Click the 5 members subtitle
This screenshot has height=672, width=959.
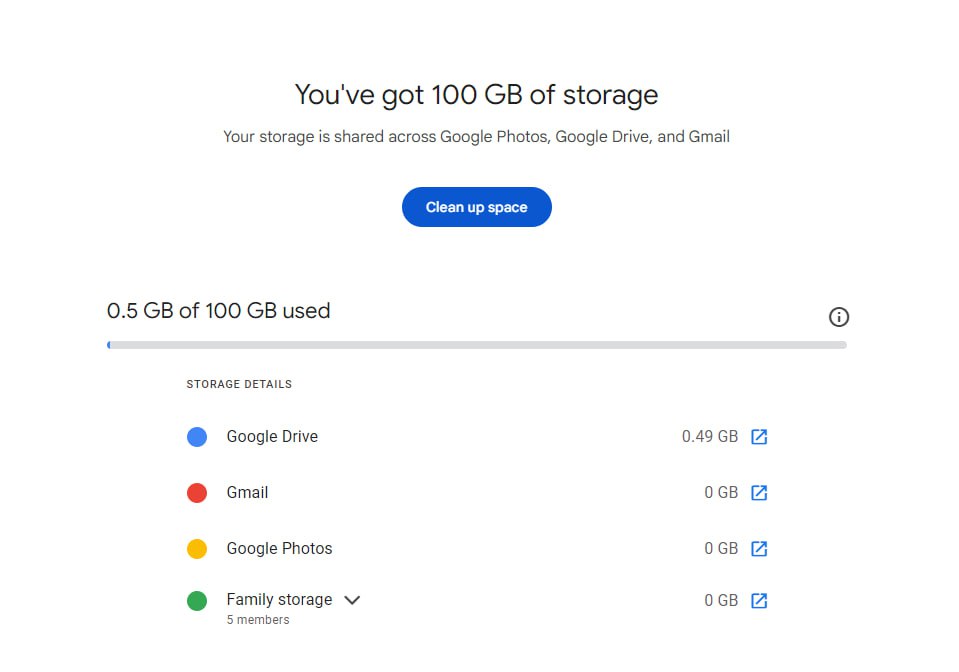258,619
